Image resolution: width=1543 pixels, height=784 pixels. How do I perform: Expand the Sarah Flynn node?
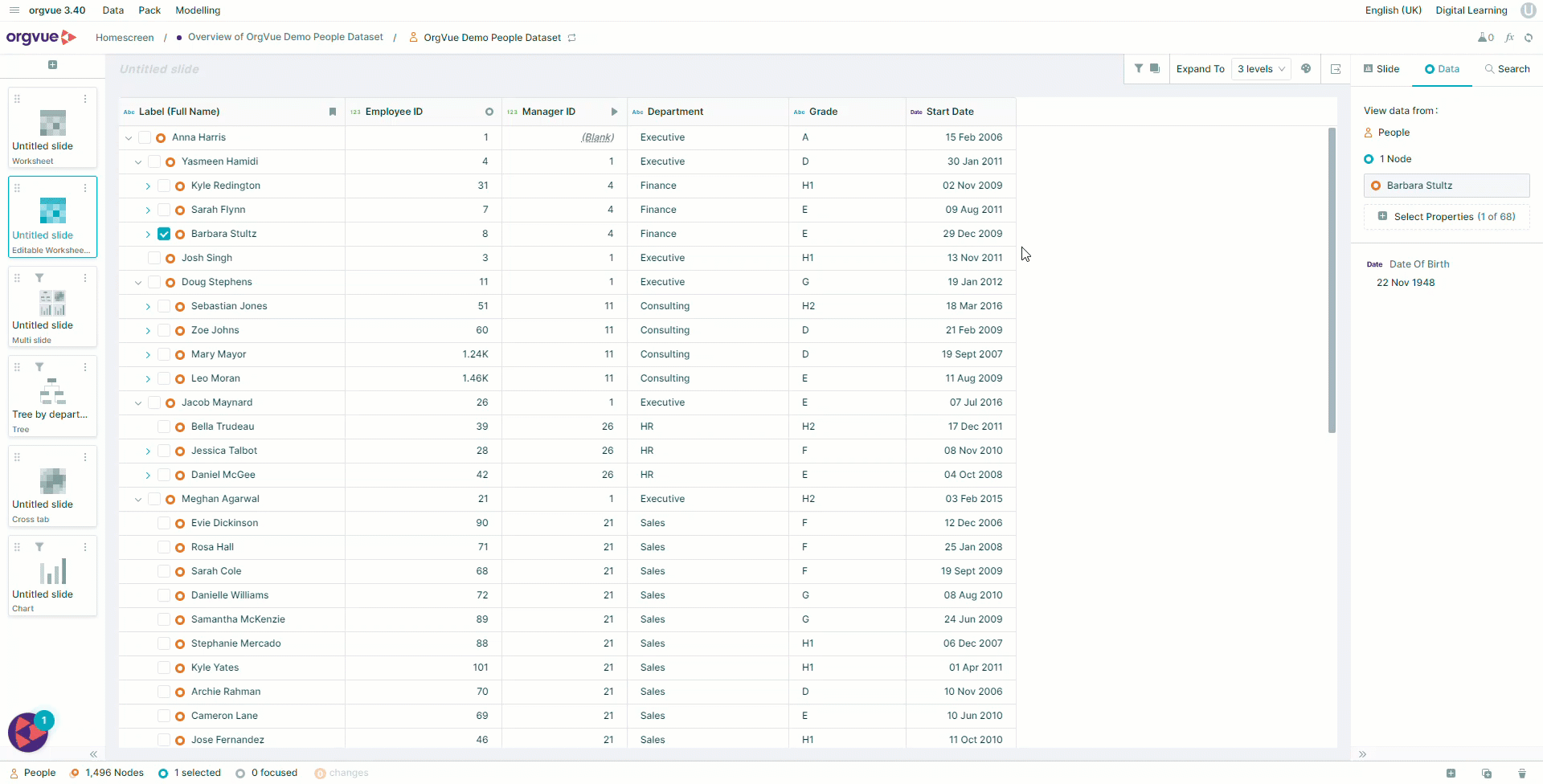coord(148,210)
